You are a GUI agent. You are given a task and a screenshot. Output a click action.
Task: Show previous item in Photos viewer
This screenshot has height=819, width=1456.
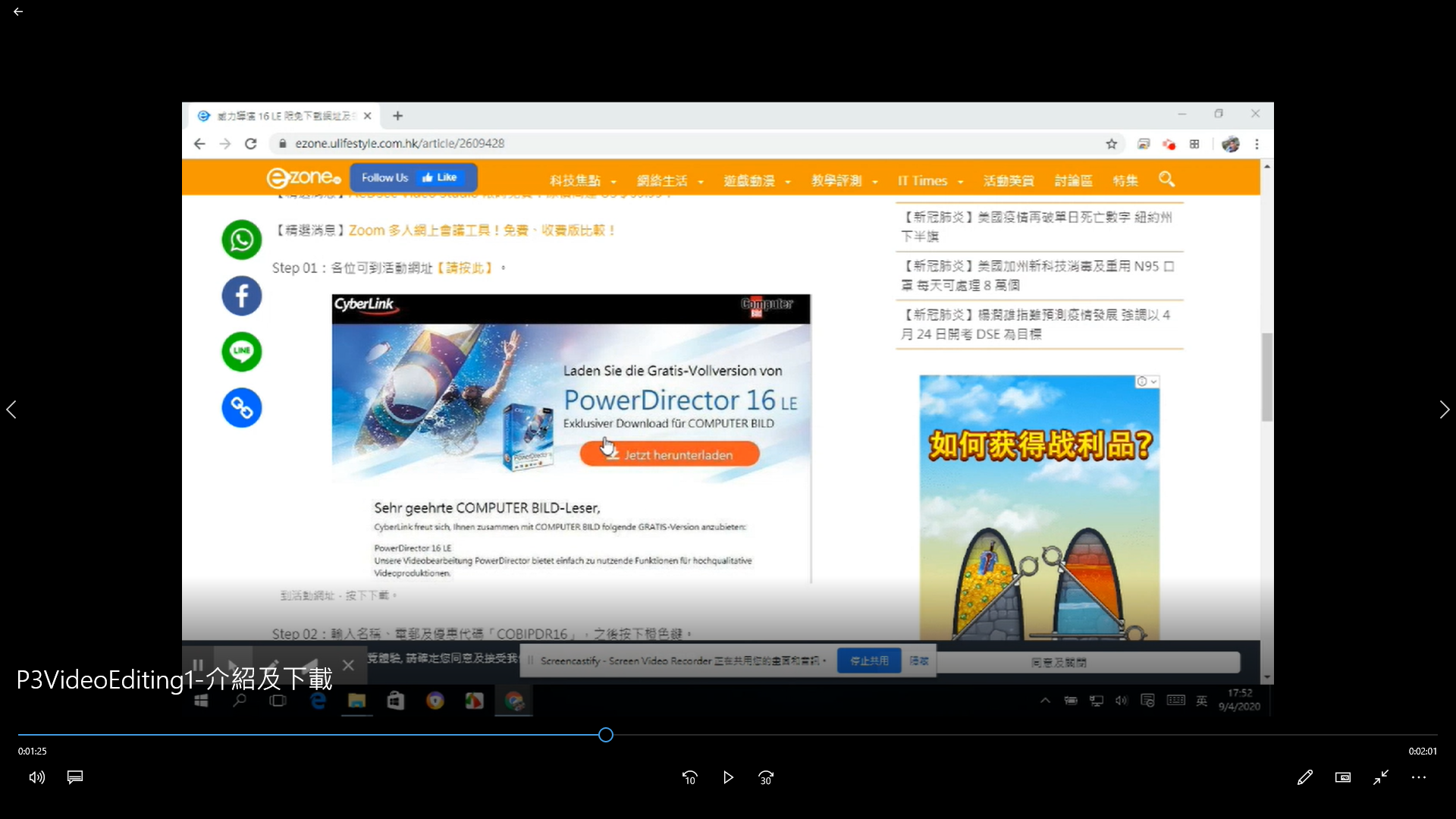pos(11,409)
